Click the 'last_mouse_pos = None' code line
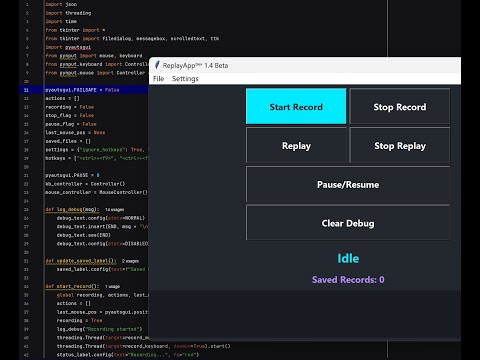Screen dimensions: 480x360 (x=75, y=133)
